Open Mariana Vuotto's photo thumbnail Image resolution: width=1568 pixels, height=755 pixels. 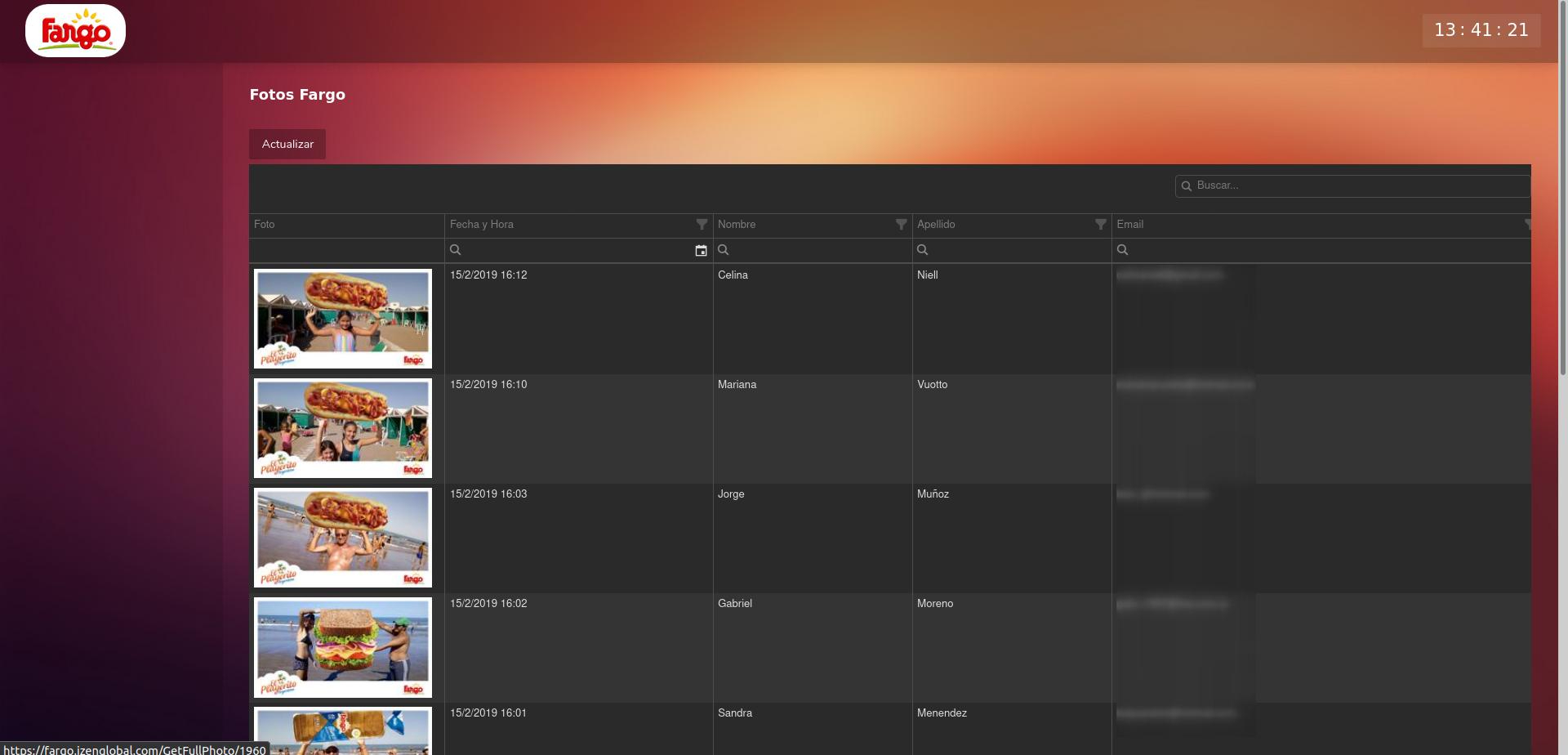click(x=343, y=428)
